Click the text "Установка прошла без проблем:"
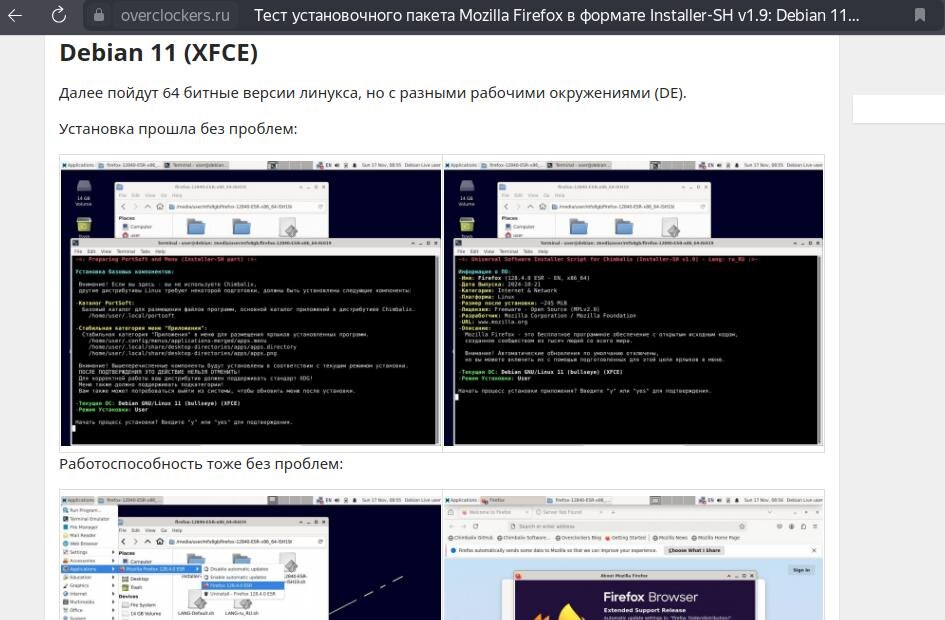 (178, 129)
